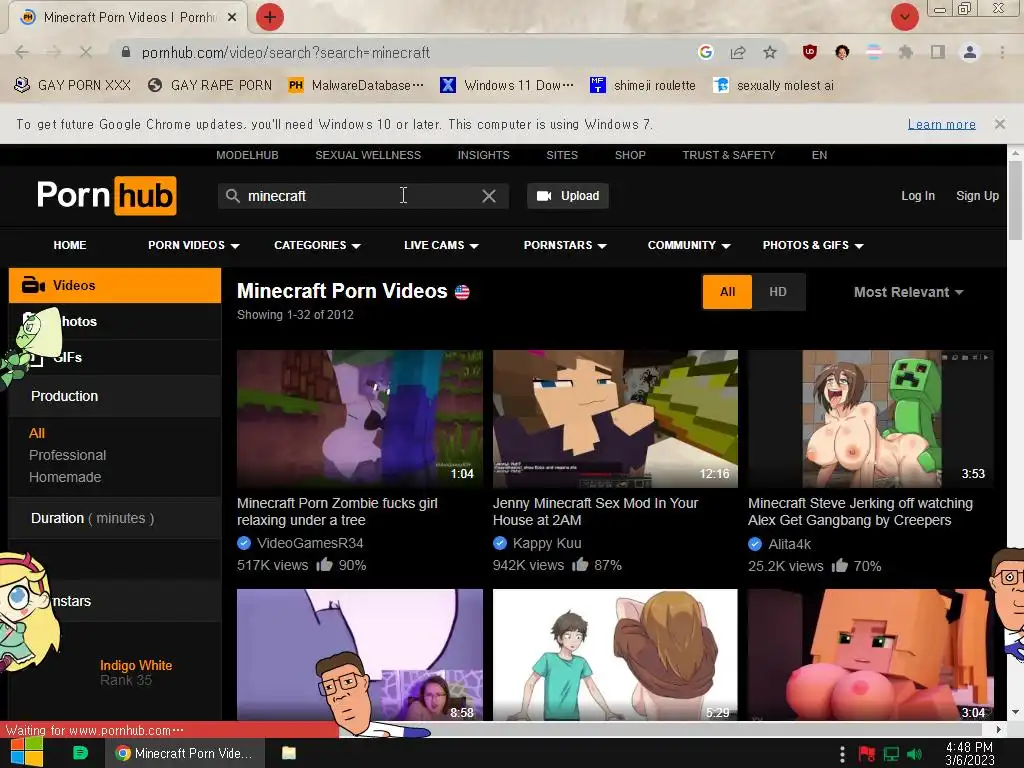The image size is (1024, 768).
Task: Filter by Professional production
Action: 67,455
